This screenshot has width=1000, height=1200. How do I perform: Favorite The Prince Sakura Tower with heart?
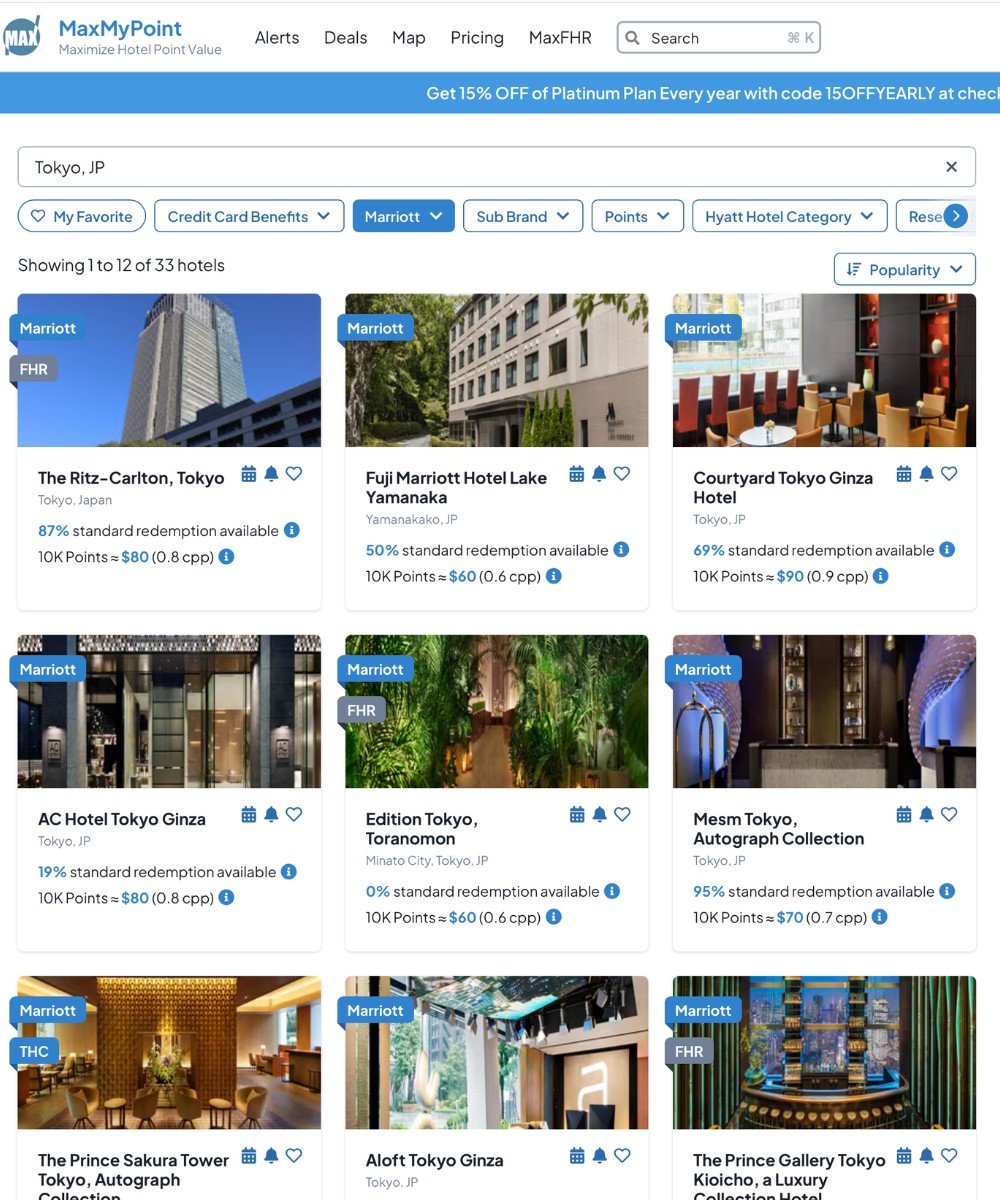click(x=294, y=1156)
